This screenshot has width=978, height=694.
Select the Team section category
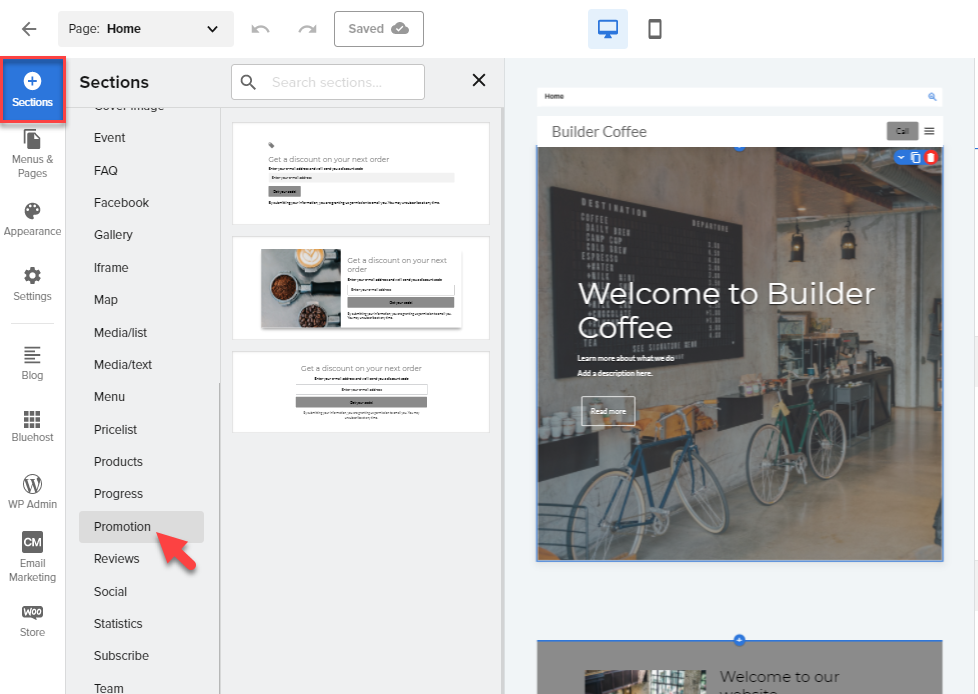point(109,688)
